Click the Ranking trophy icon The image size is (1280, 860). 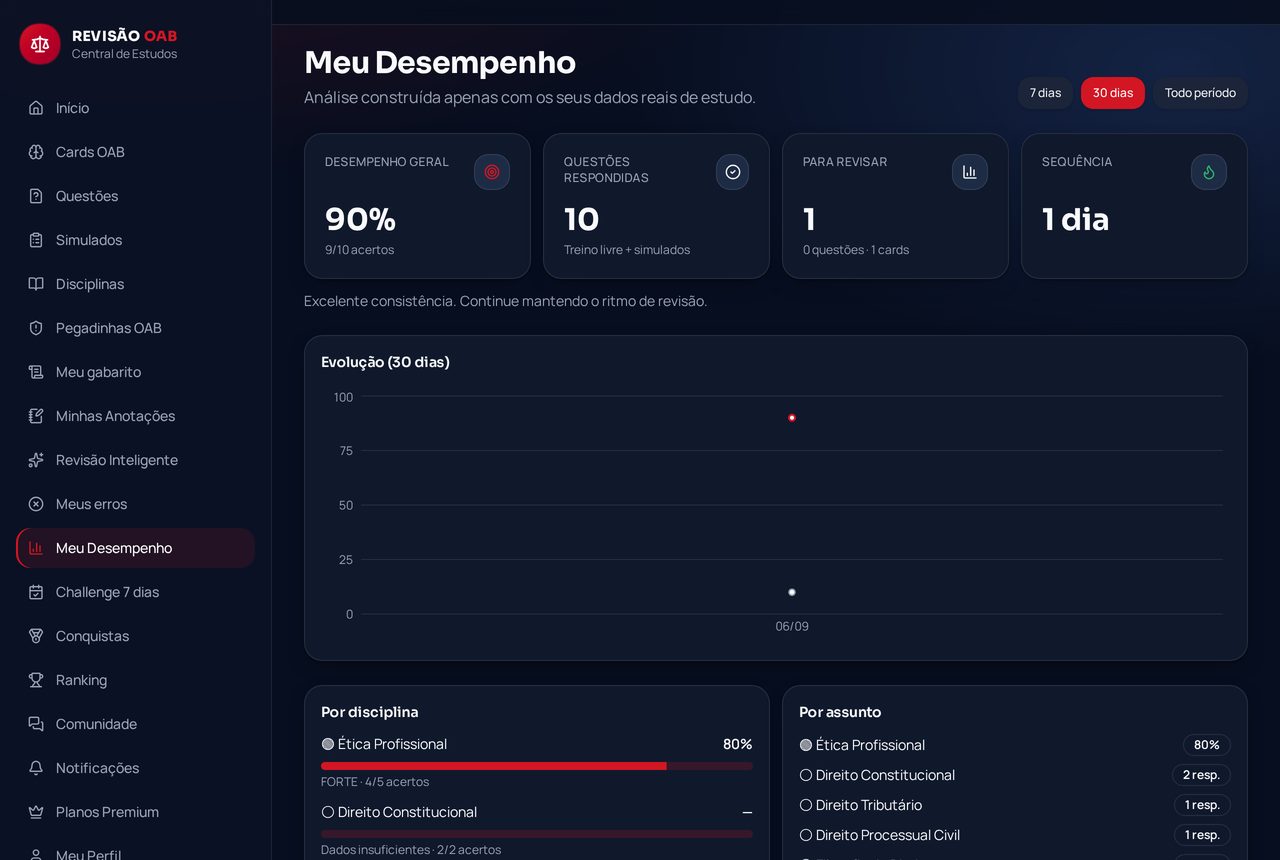(36, 680)
